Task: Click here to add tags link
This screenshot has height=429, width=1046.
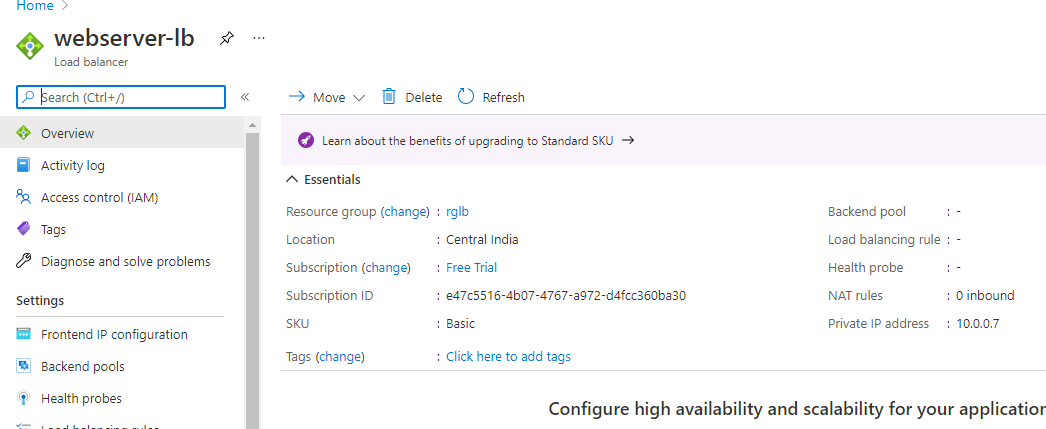Action: 508,356
